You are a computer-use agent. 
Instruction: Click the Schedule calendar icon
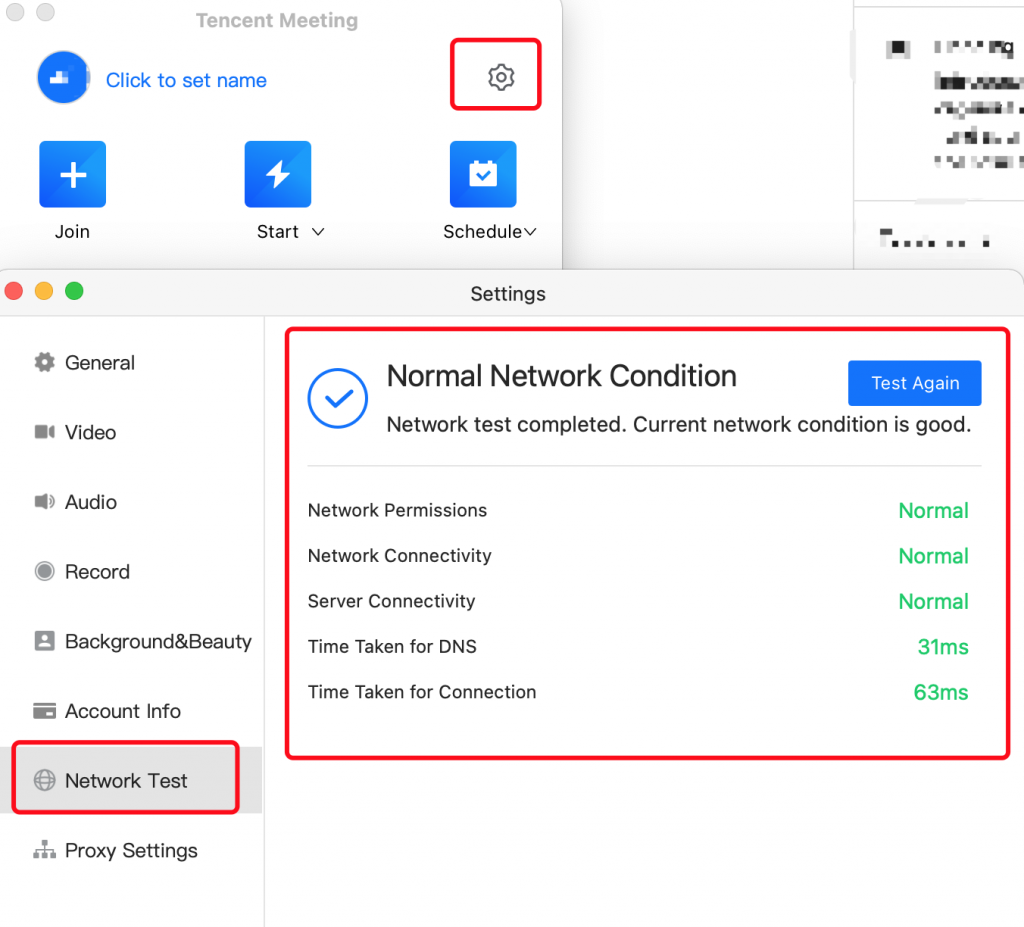(482, 174)
